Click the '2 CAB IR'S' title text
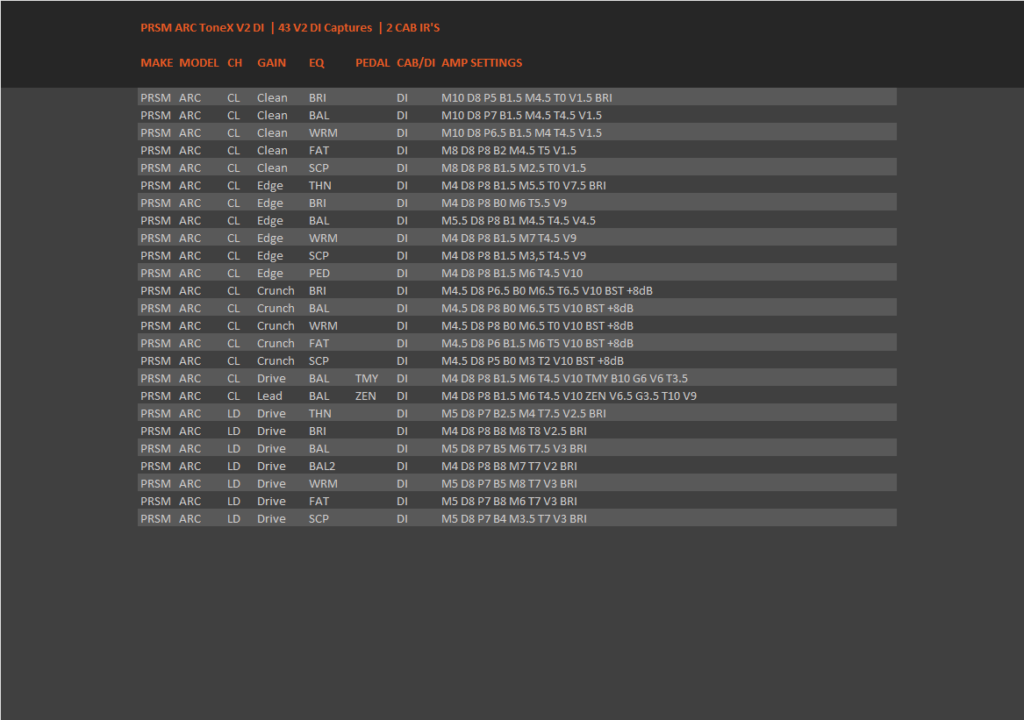Image resolution: width=1024 pixels, height=720 pixels. (413, 27)
